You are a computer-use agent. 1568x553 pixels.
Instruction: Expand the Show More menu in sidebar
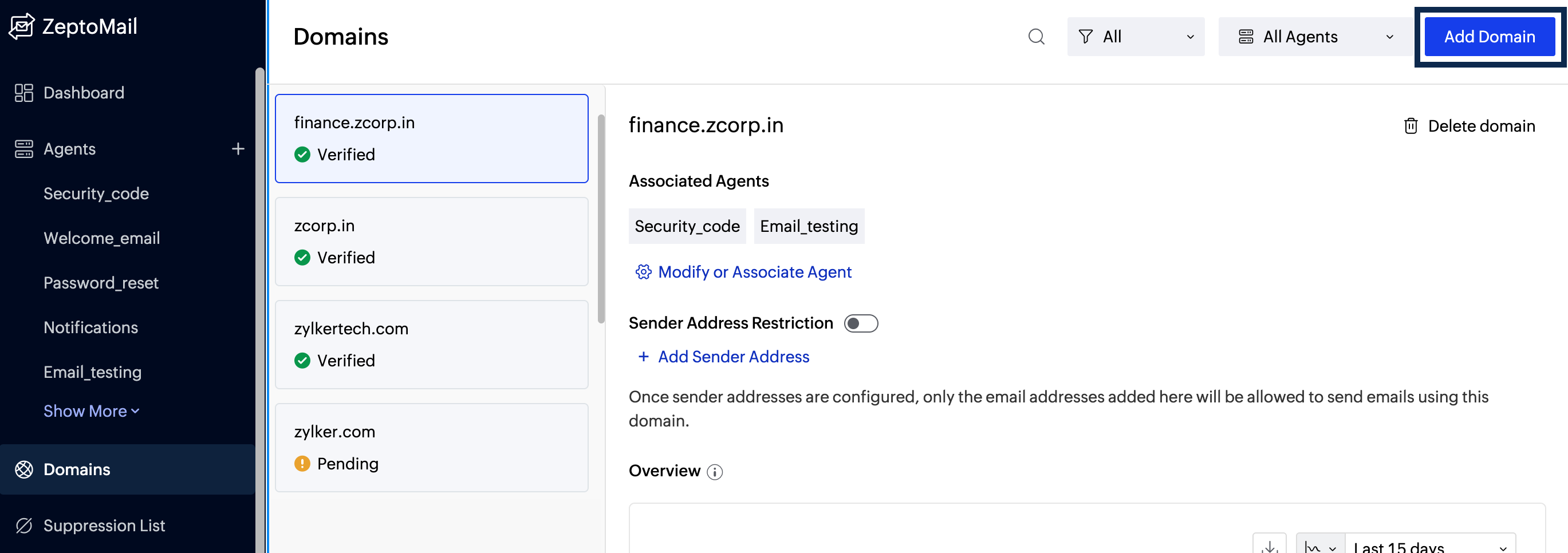point(90,410)
